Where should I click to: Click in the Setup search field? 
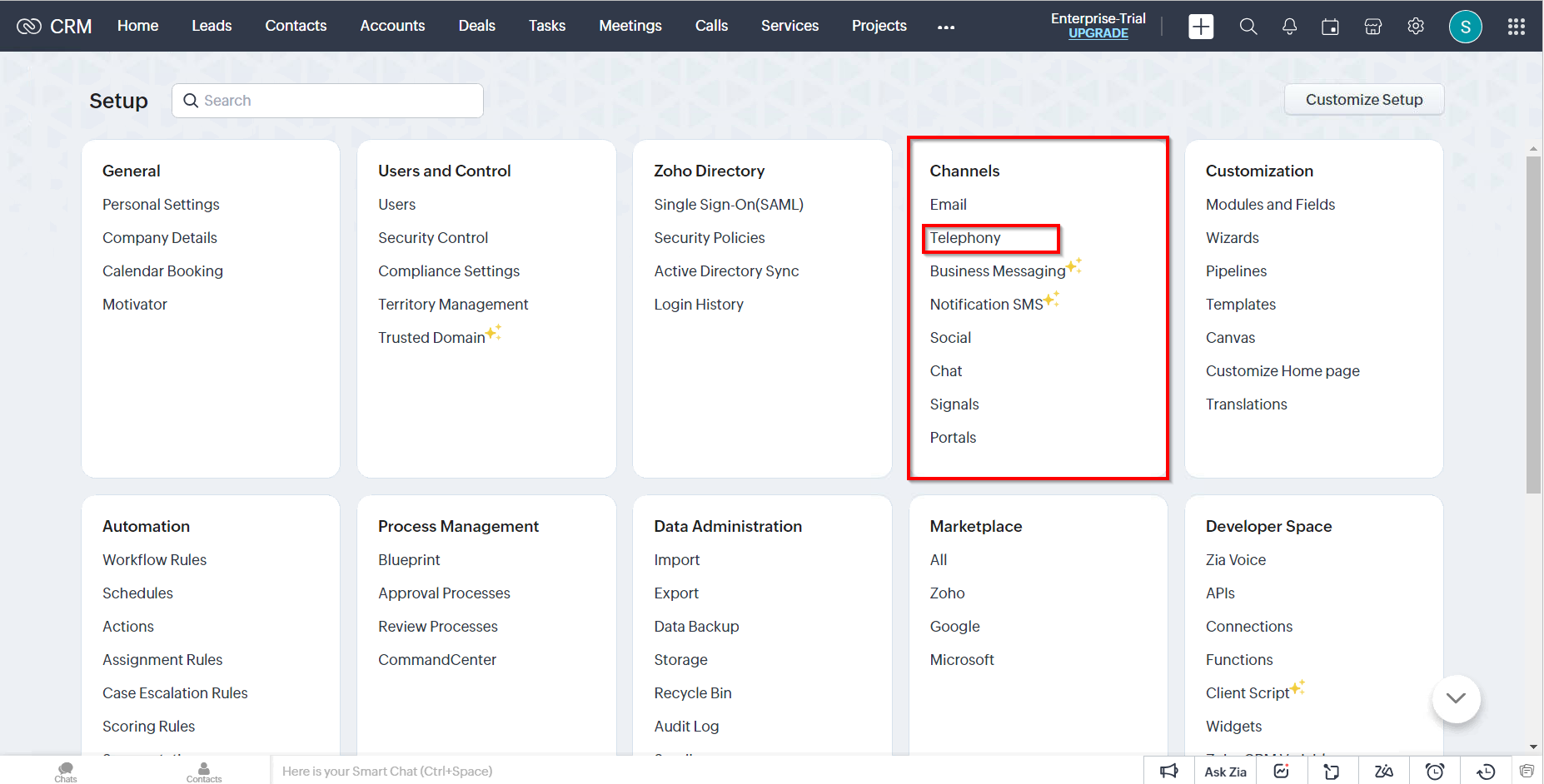coord(327,101)
